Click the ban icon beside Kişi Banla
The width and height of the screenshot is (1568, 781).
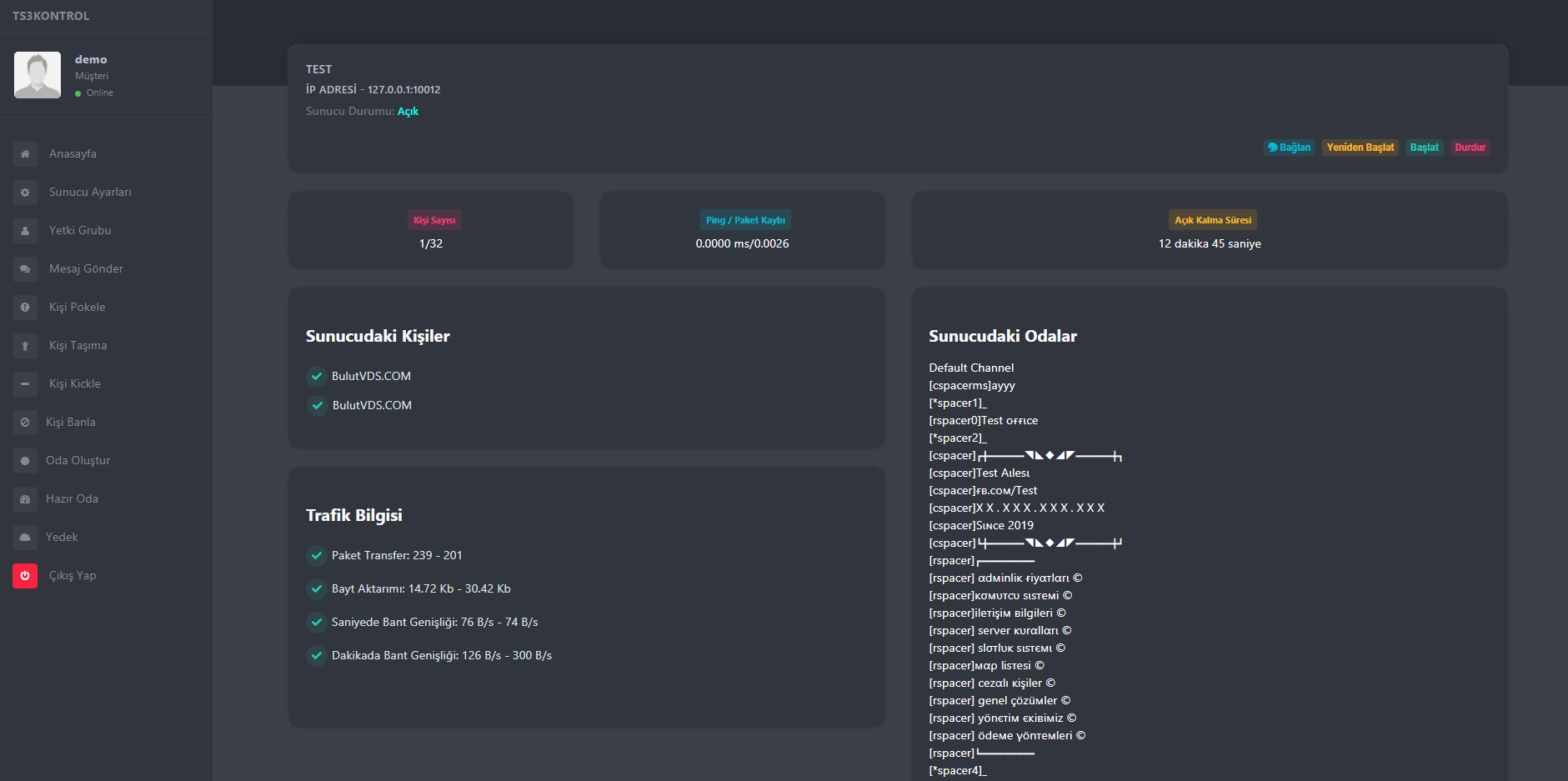coord(25,423)
